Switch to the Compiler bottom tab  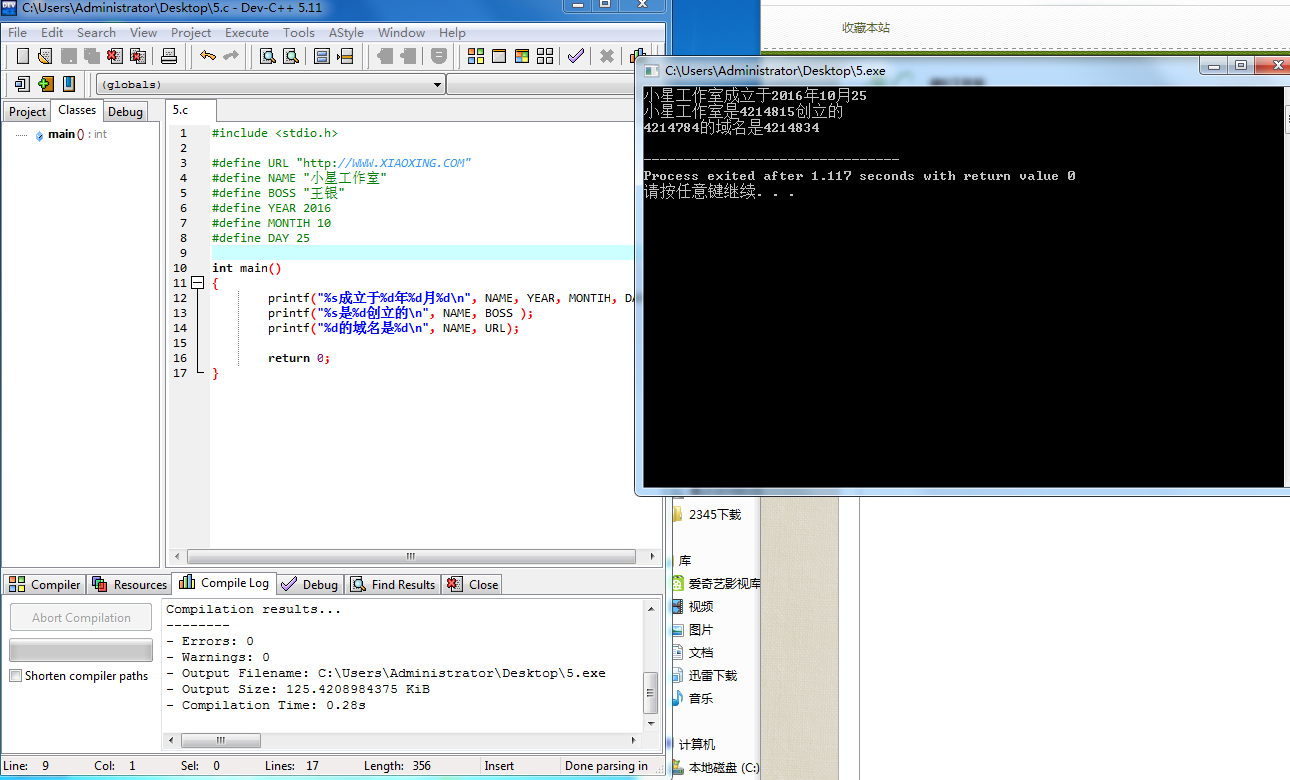click(x=45, y=585)
